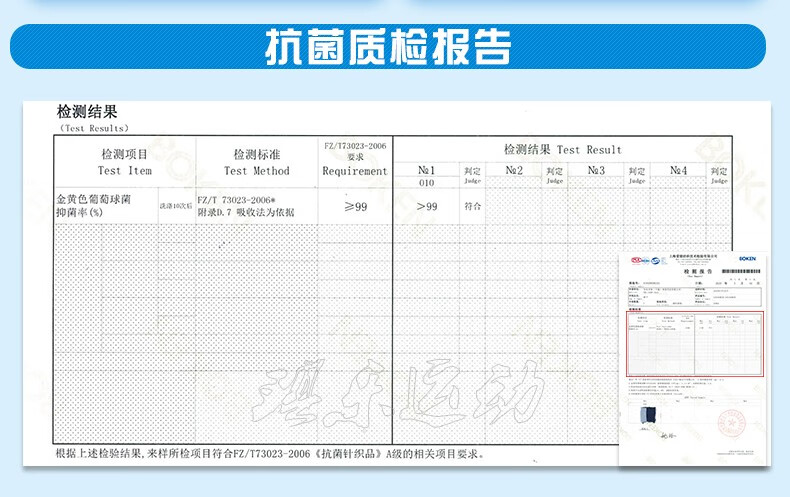Select the 检测项目 Test Item column header
Screen dimensions: 790x497
point(124,162)
